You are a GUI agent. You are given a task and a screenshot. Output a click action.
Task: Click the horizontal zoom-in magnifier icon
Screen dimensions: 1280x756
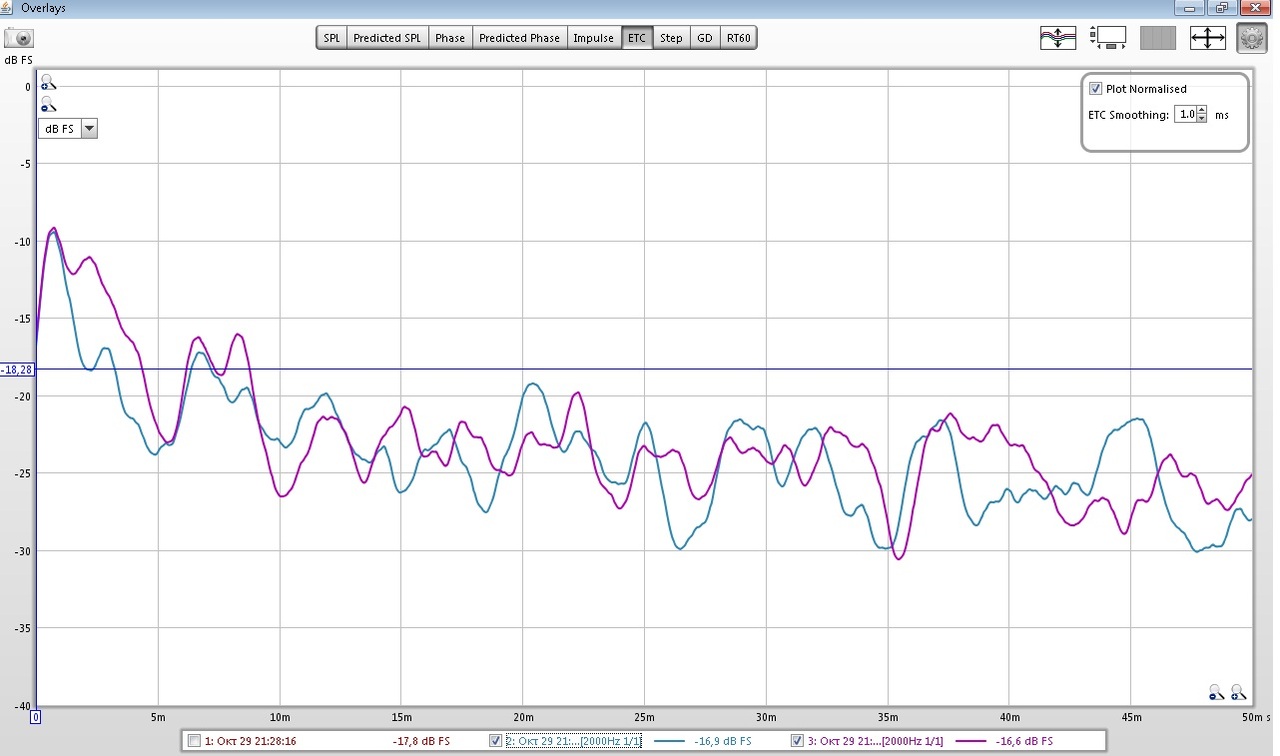click(x=1239, y=692)
